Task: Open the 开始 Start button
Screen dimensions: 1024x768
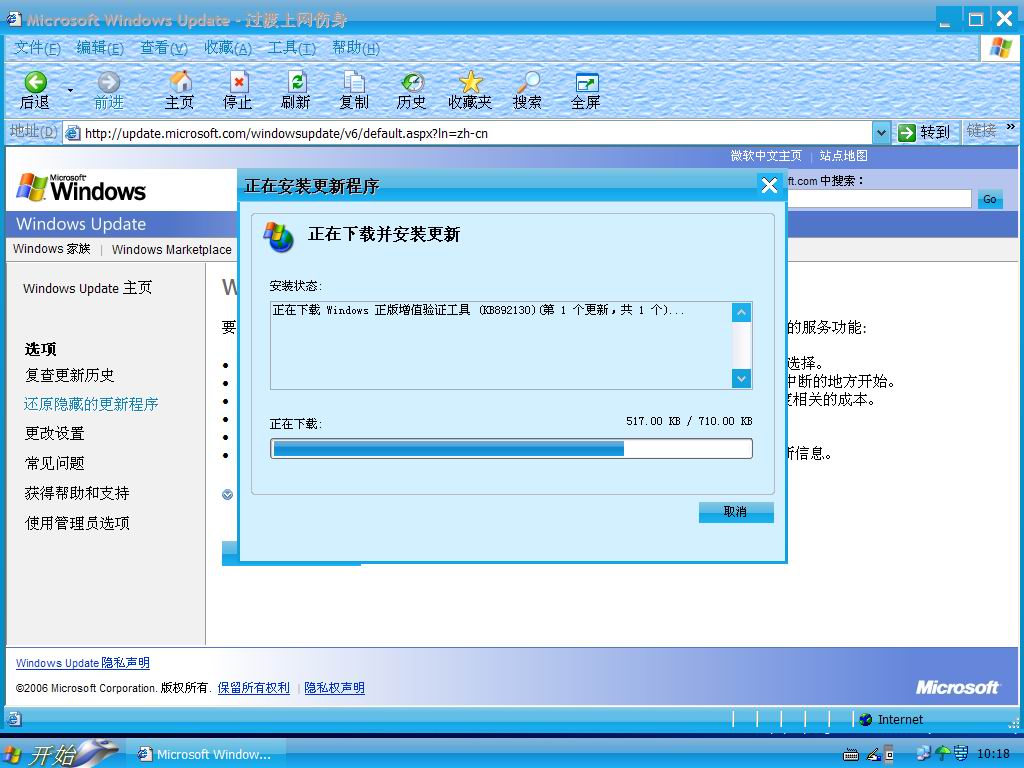Action: 59,754
